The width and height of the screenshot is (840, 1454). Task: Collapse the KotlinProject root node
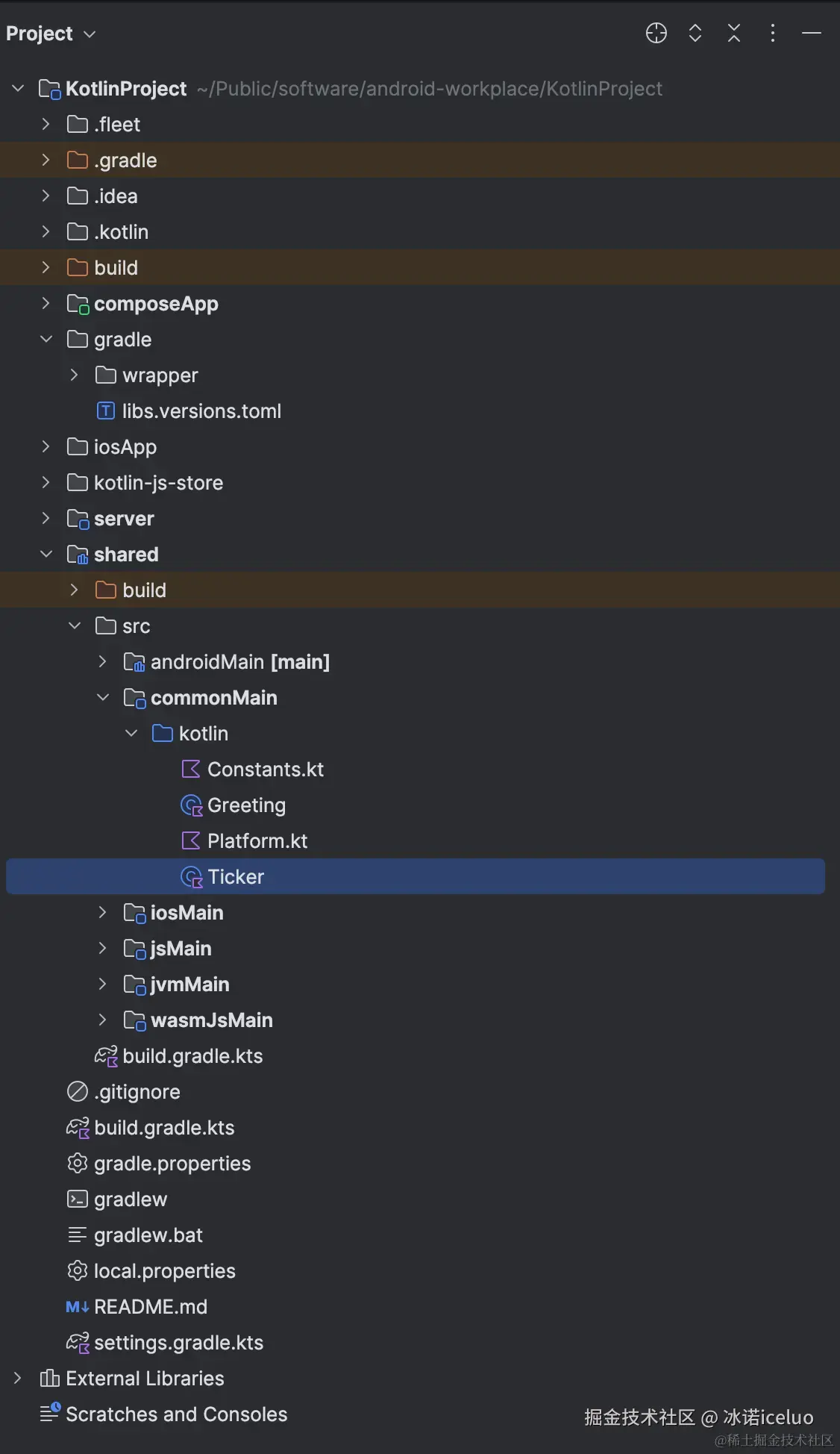(18, 89)
